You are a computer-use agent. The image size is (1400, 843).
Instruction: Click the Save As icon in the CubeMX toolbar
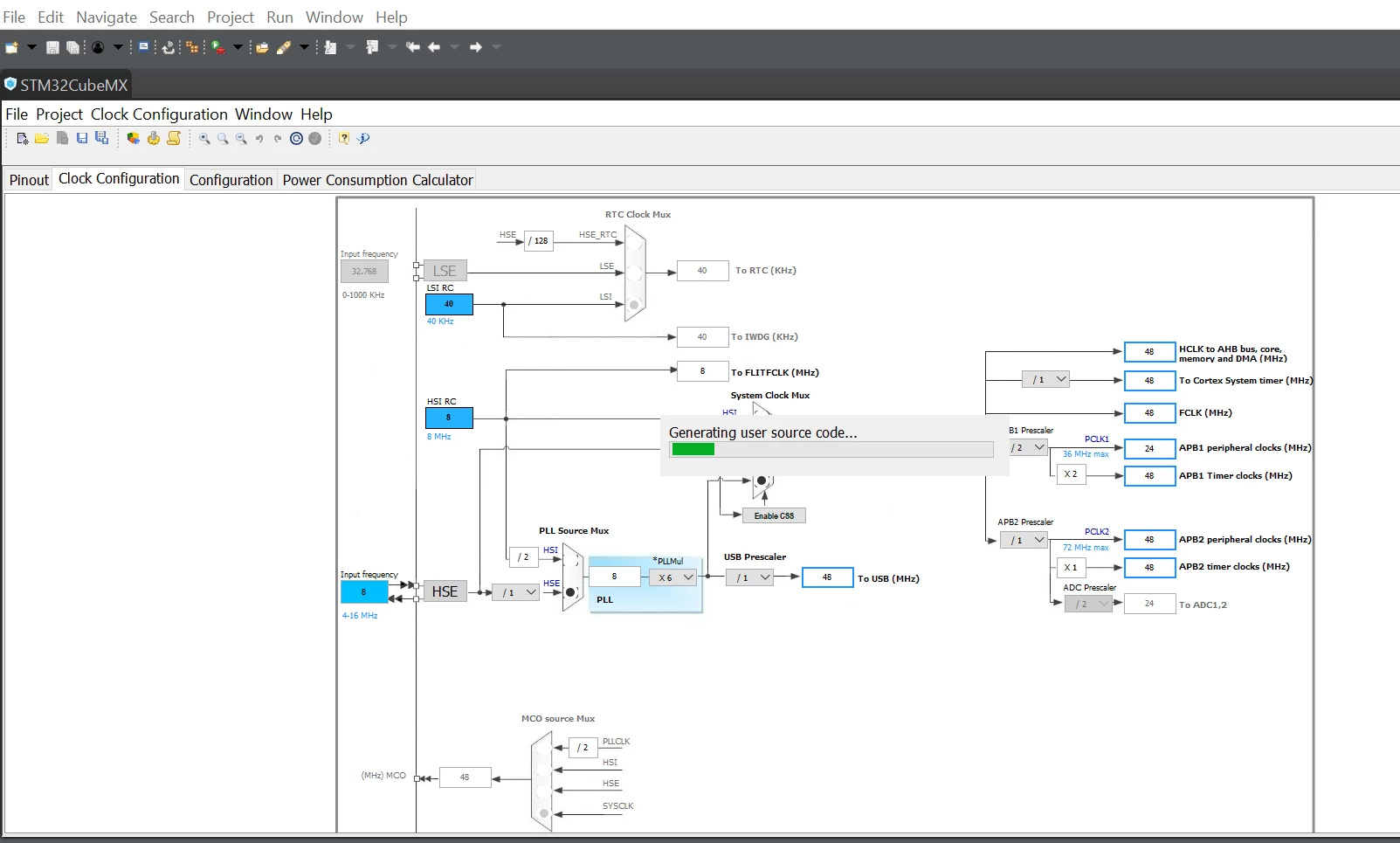tap(101, 138)
